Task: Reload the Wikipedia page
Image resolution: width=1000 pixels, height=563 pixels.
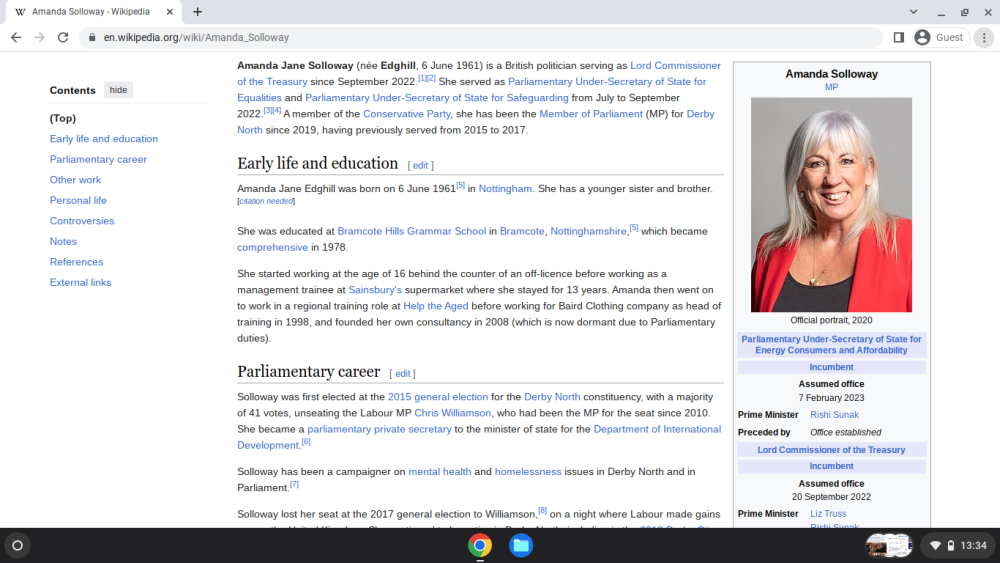Action: click(x=62, y=38)
